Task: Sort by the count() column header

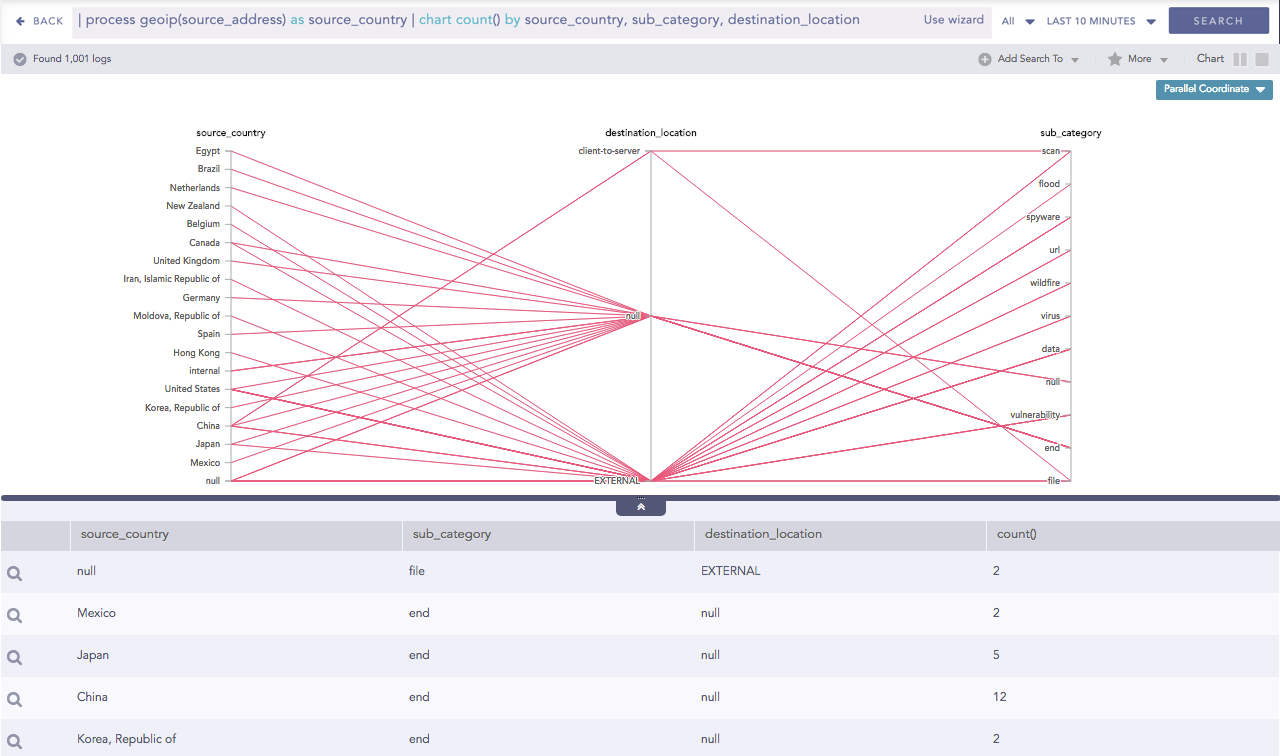Action: tap(1016, 534)
